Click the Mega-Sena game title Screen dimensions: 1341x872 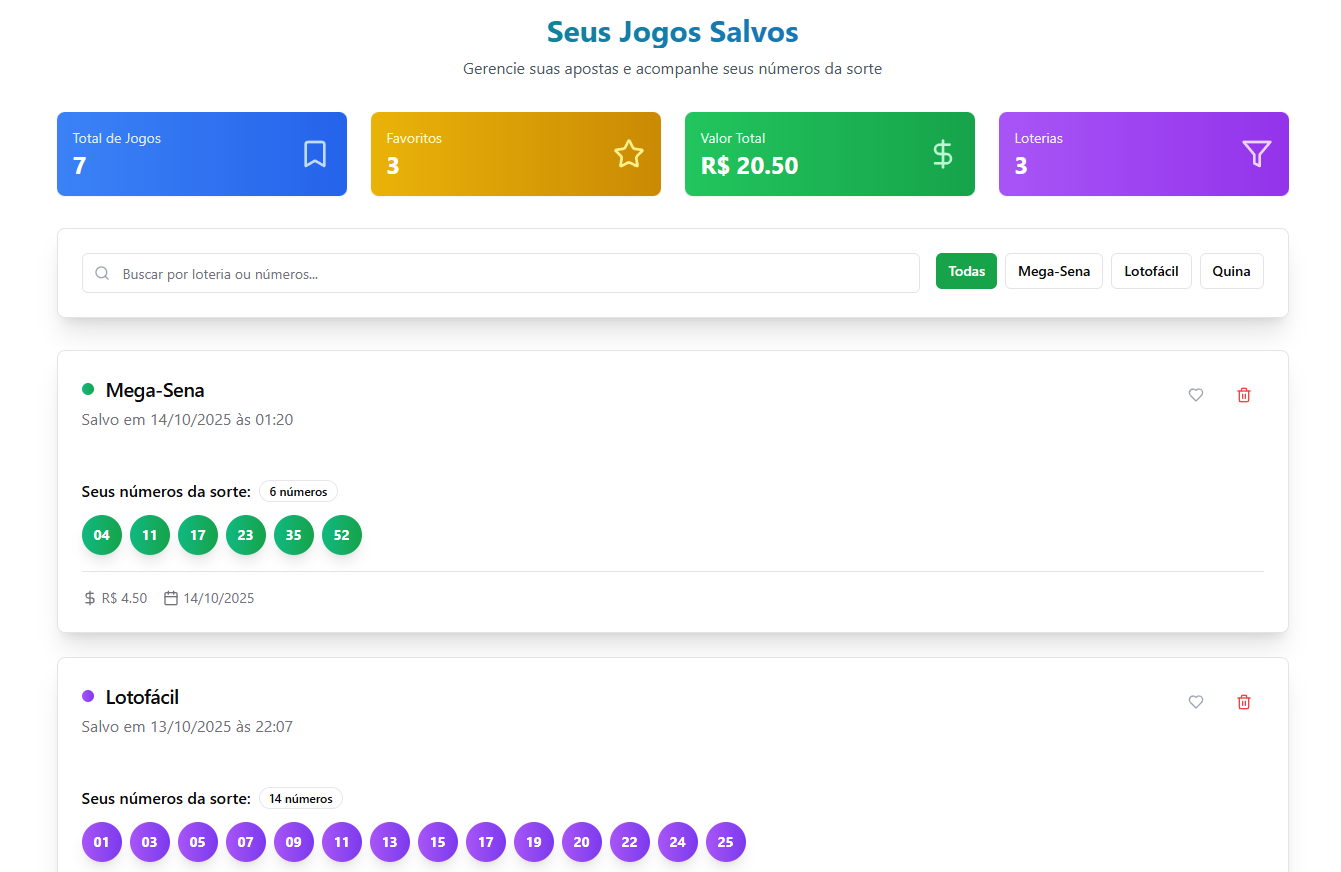pos(155,390)
